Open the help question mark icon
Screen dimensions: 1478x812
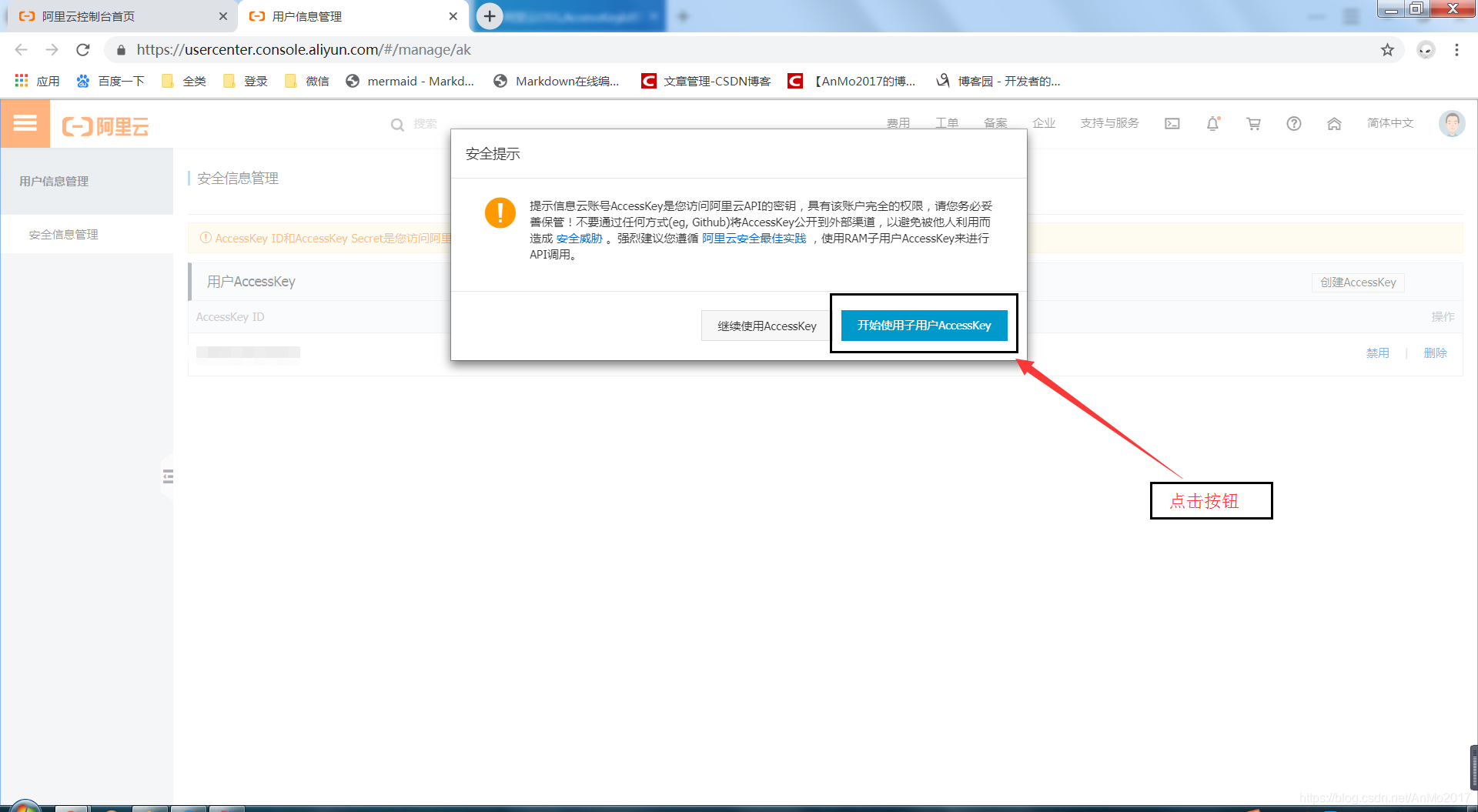[1294, 123]
